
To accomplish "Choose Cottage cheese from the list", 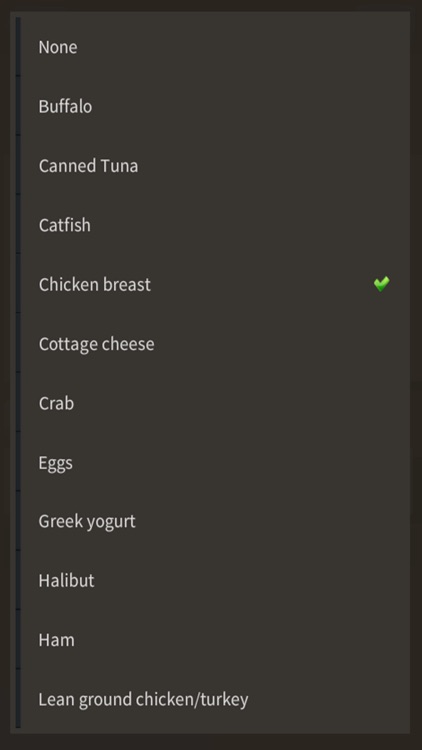I will point(211,343).
